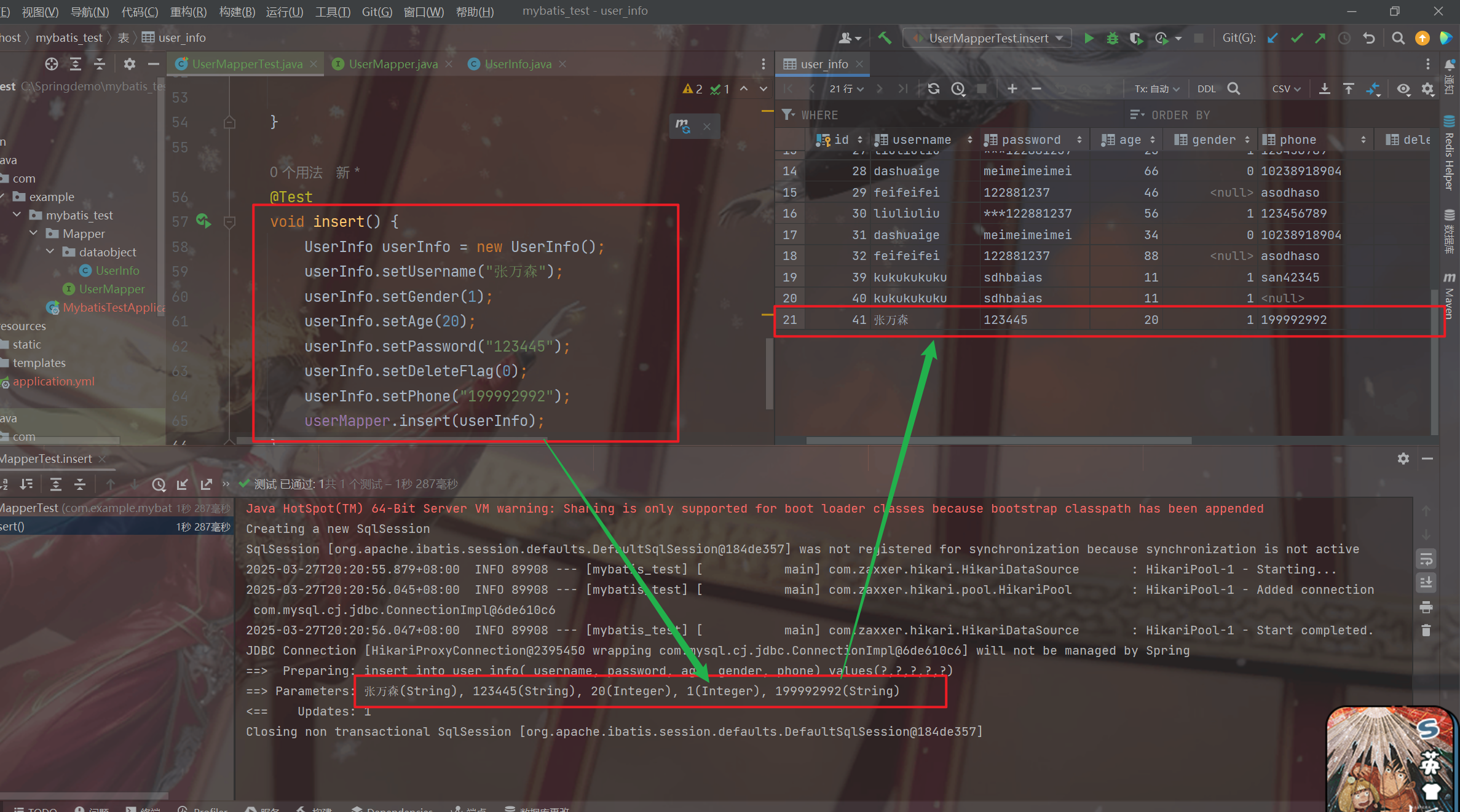Click the run test gutter icon at line 57
1460x812 pixels.
[x=203, y=221]
